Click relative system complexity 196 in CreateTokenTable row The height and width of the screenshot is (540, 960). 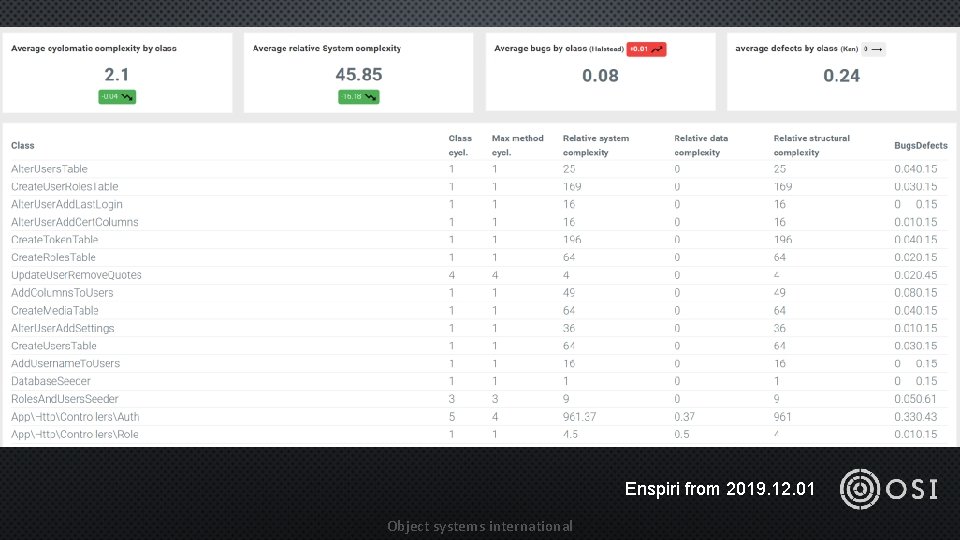572,239
